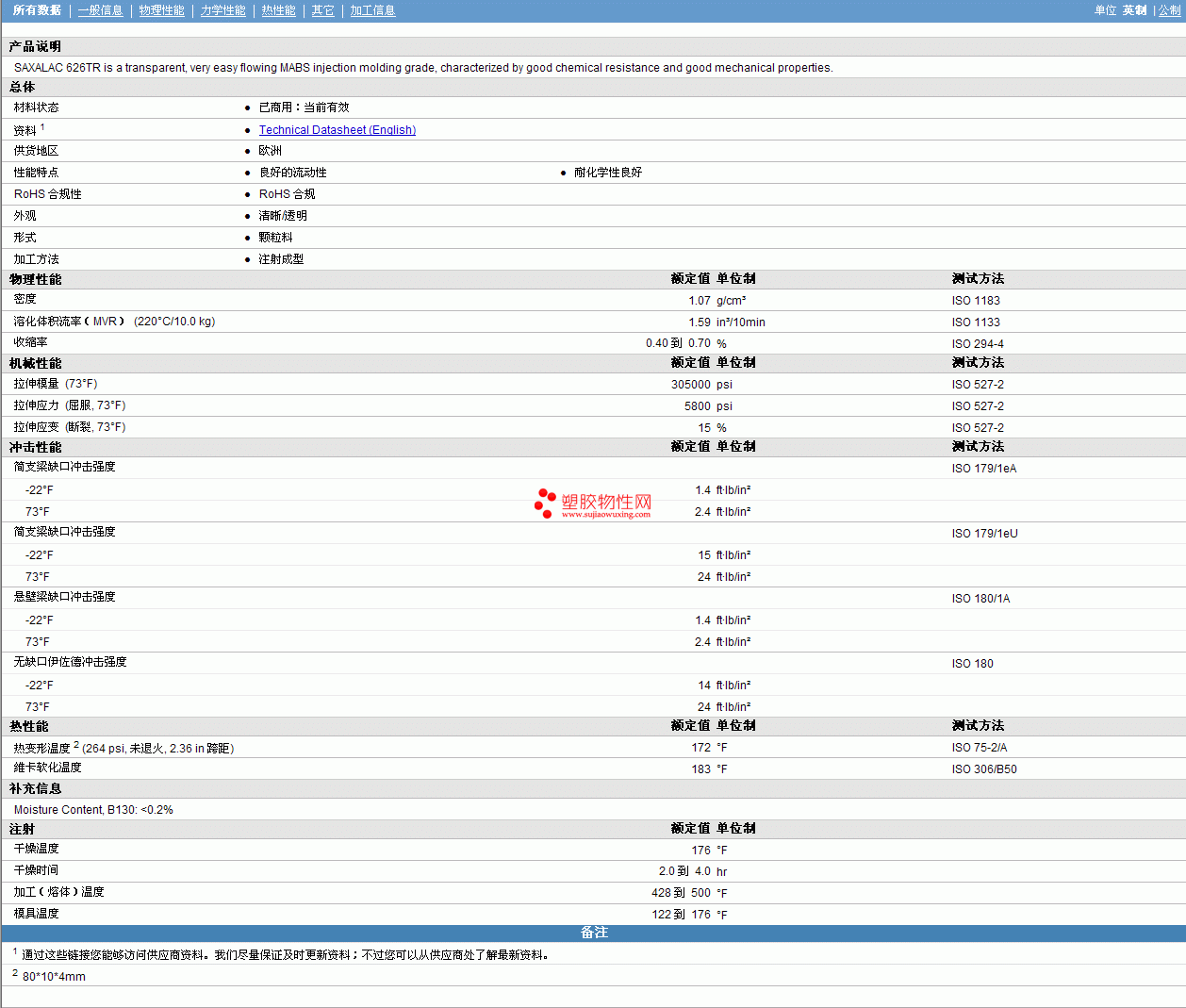Click tensile modulus value 305000

[691, 385]
